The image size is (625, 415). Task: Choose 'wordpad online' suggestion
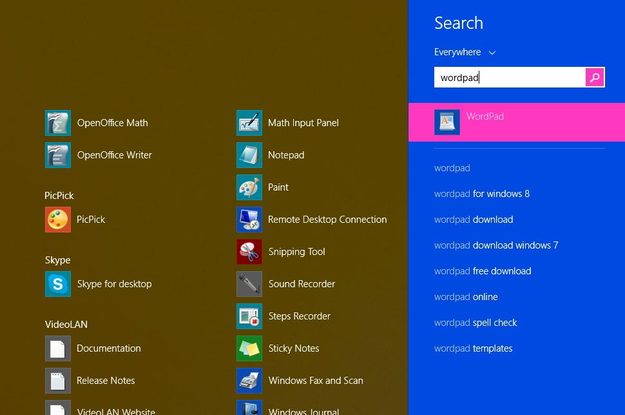(466, 297)
